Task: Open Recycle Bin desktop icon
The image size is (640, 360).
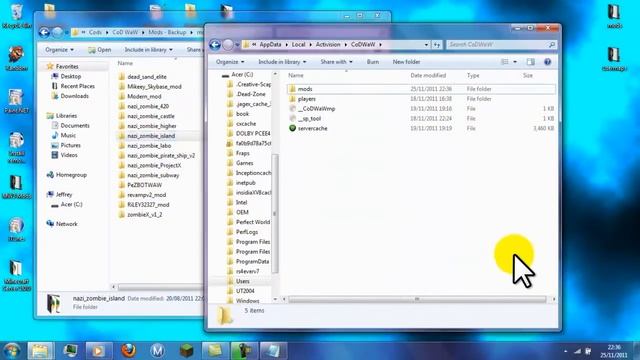Action: click(16, 16)
